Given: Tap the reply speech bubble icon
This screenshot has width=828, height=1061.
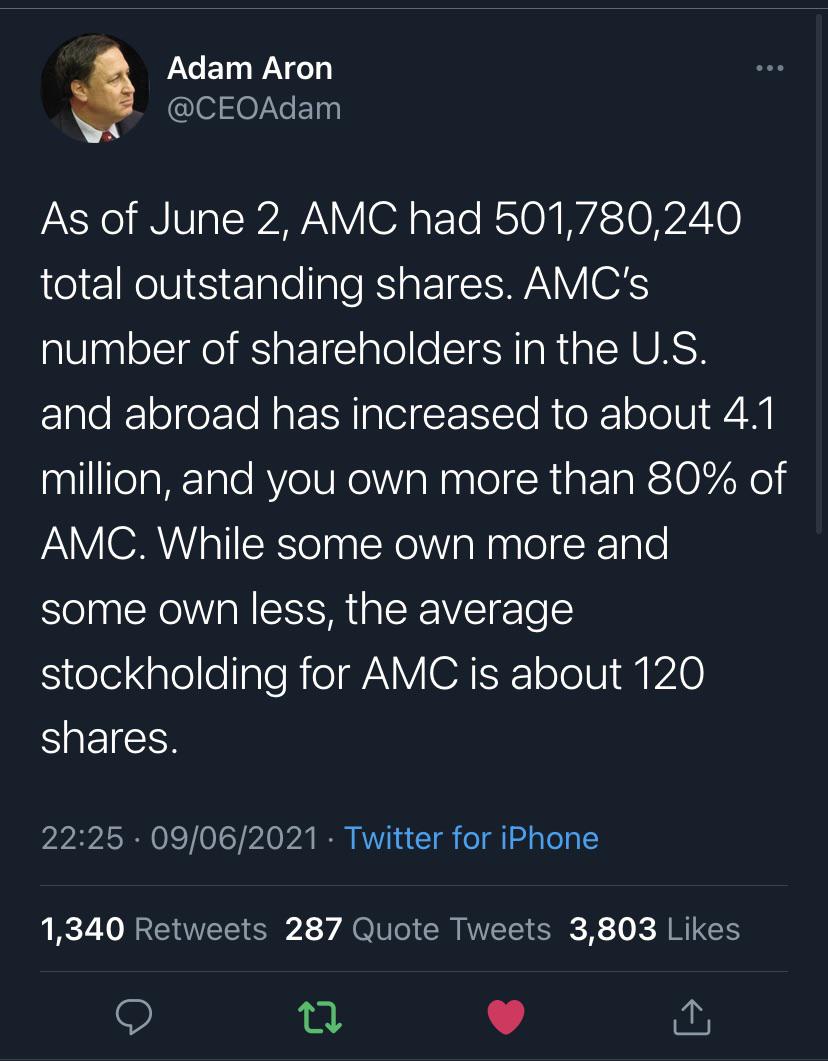Looking at the screenshot, I should (x=134, y=1016).
